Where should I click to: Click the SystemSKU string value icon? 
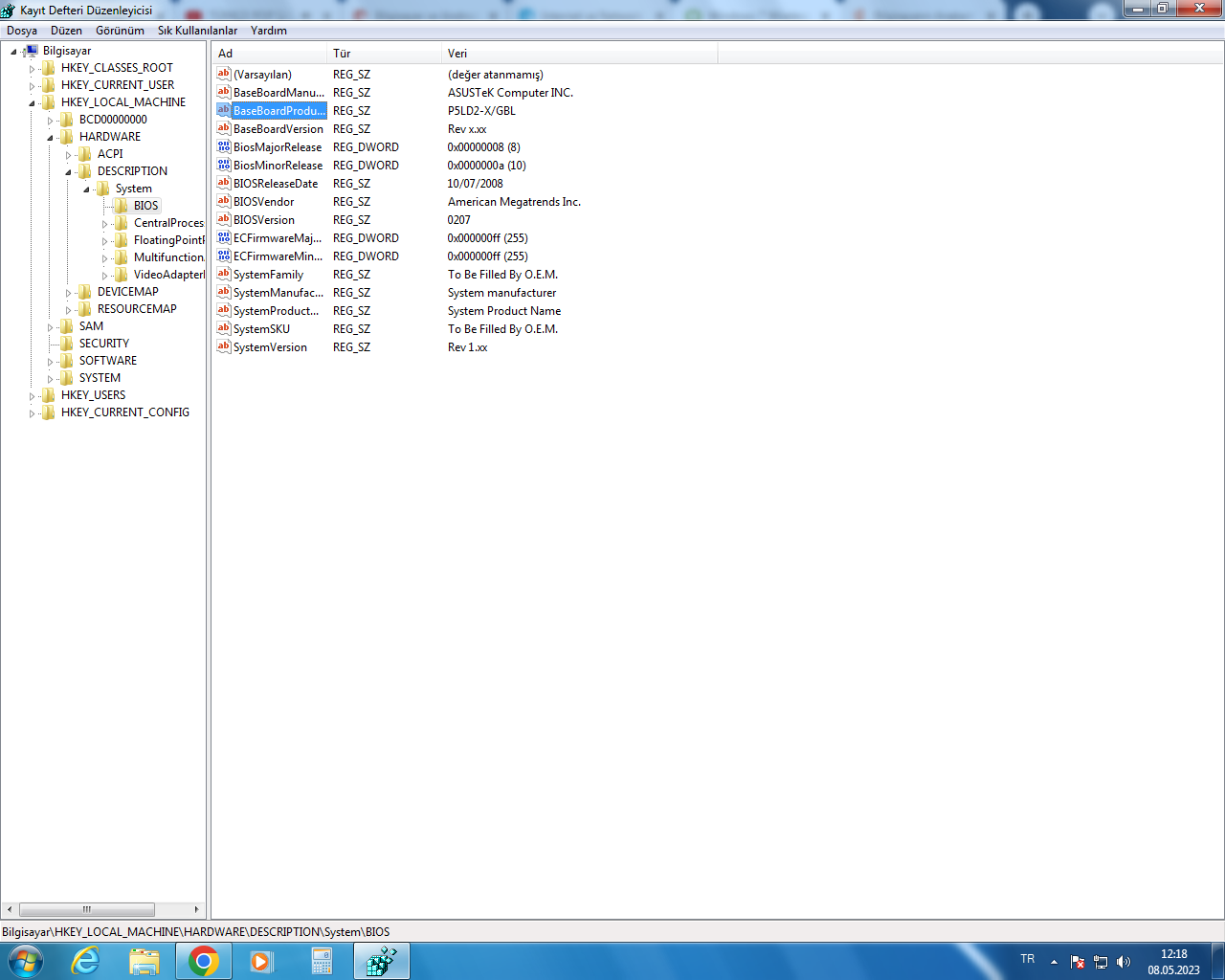pyautogui.click(x=224, y=328)
